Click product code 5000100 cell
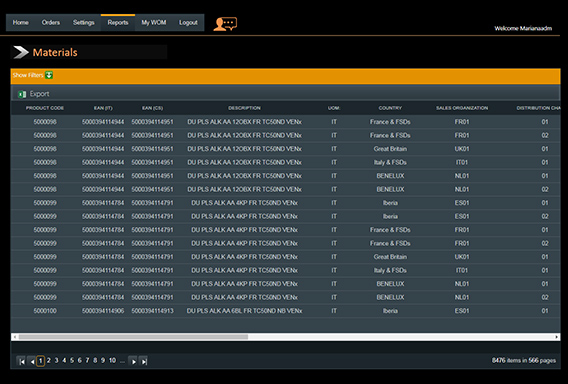The width and height of the screenshot is (568, 384). (x=45, y=311)
